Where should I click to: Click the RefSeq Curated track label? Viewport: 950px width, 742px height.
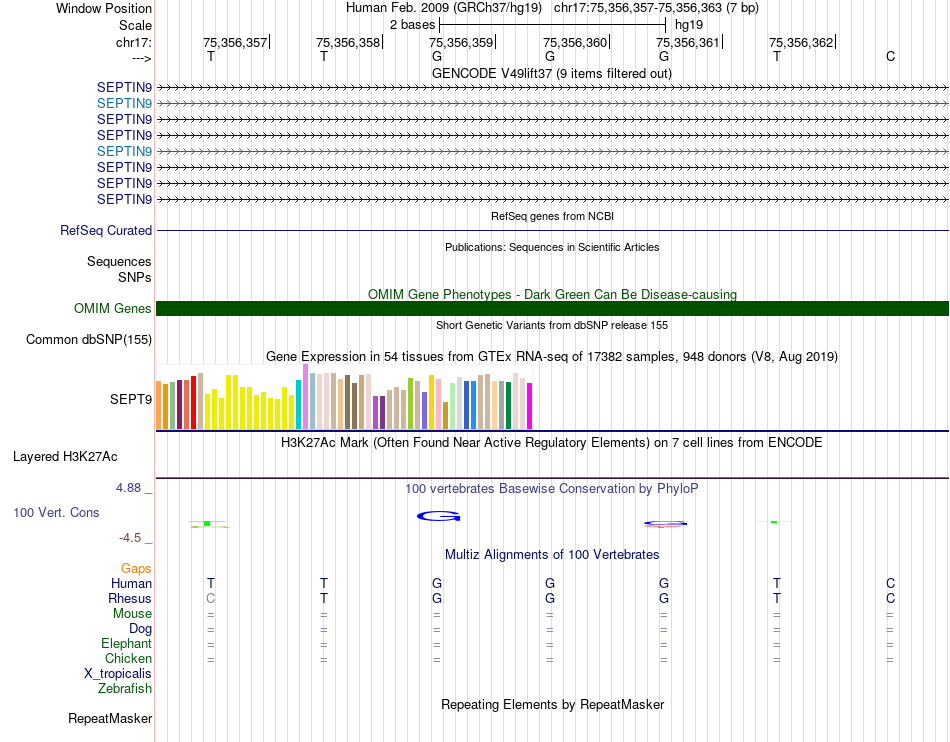point(106,230)
